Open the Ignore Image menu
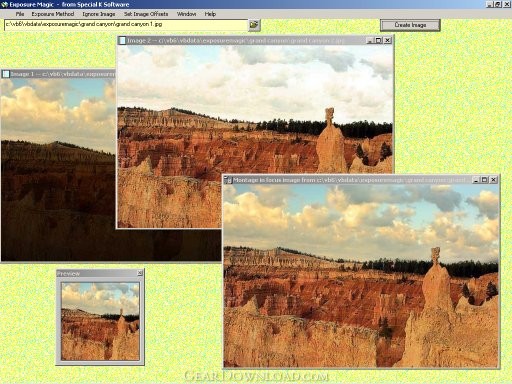This screenshot has height=384, width=512. 99,14
